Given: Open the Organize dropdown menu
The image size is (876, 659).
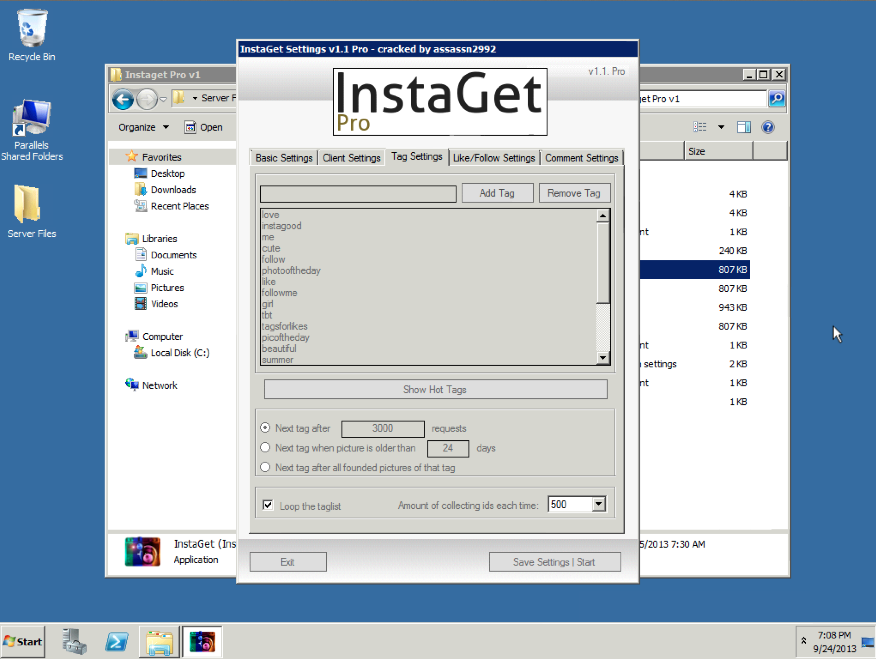Looking at the screenshot, I should point(144,127).
